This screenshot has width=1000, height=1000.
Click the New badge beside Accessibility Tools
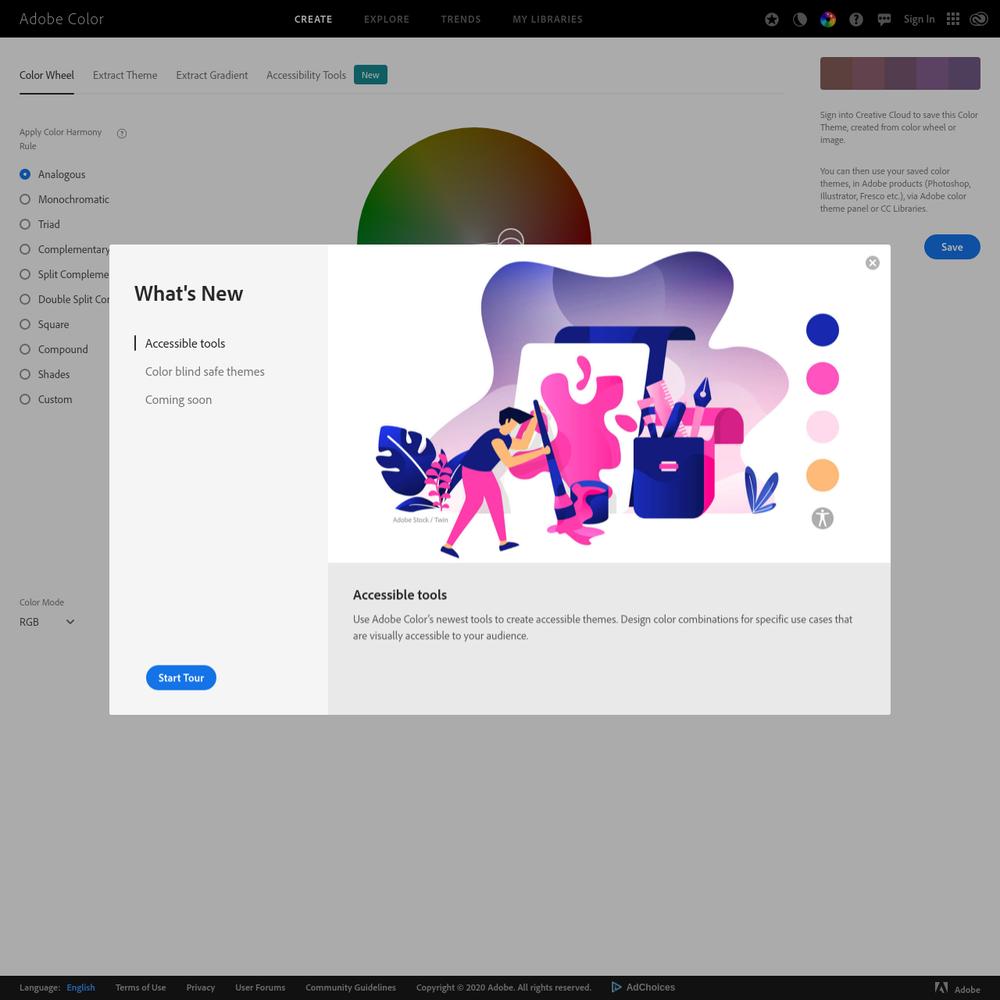[x=371, y=75]
